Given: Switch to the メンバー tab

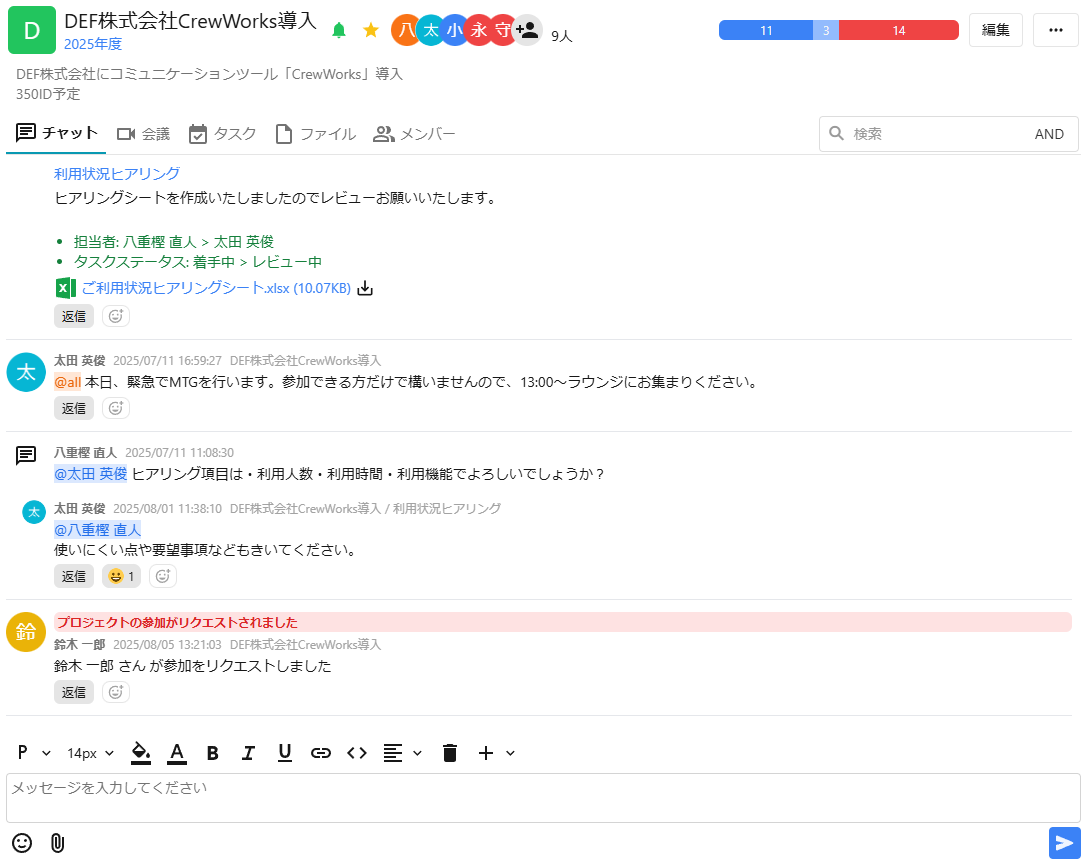Looking at the screenshot, I should pos(414,134).
